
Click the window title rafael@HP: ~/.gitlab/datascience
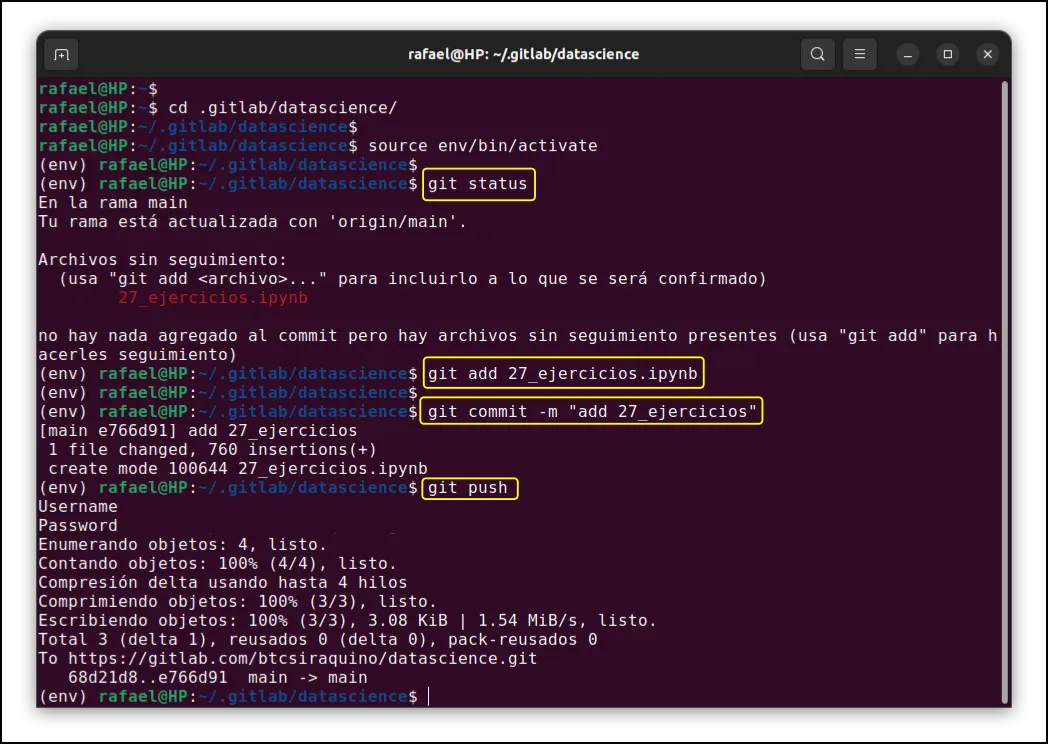[523, 54]
